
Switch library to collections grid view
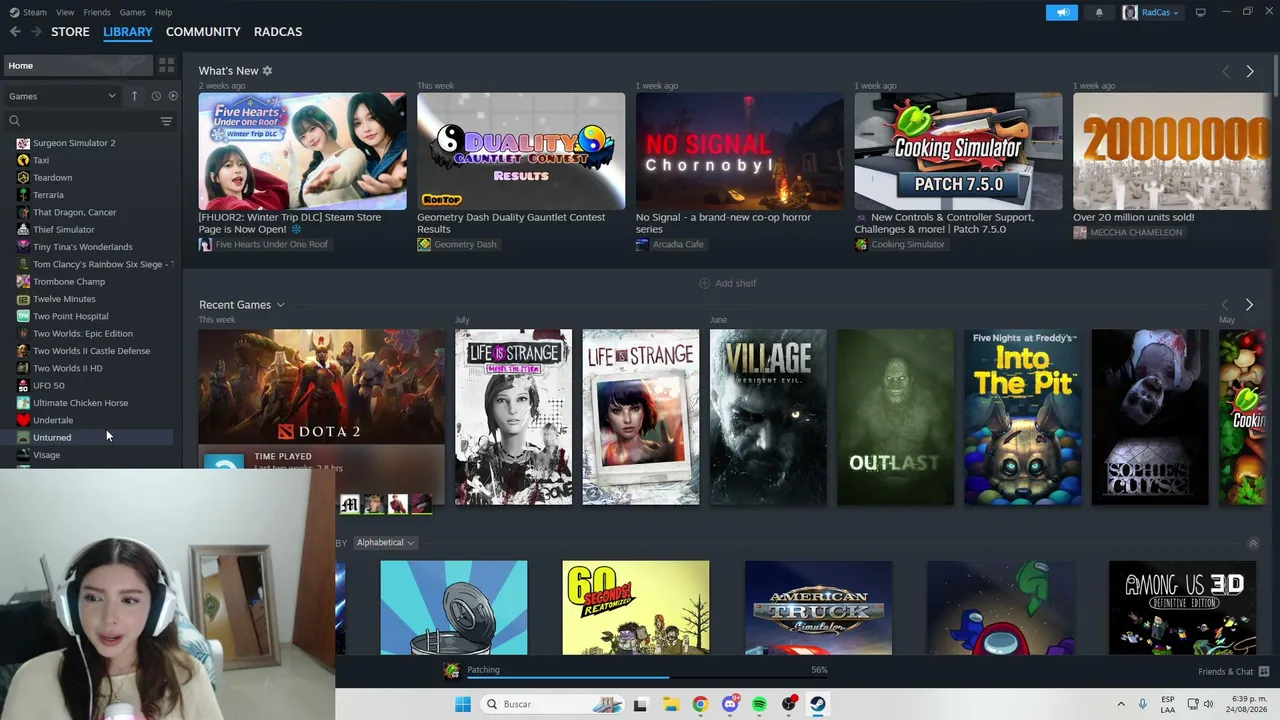(166, 65)
